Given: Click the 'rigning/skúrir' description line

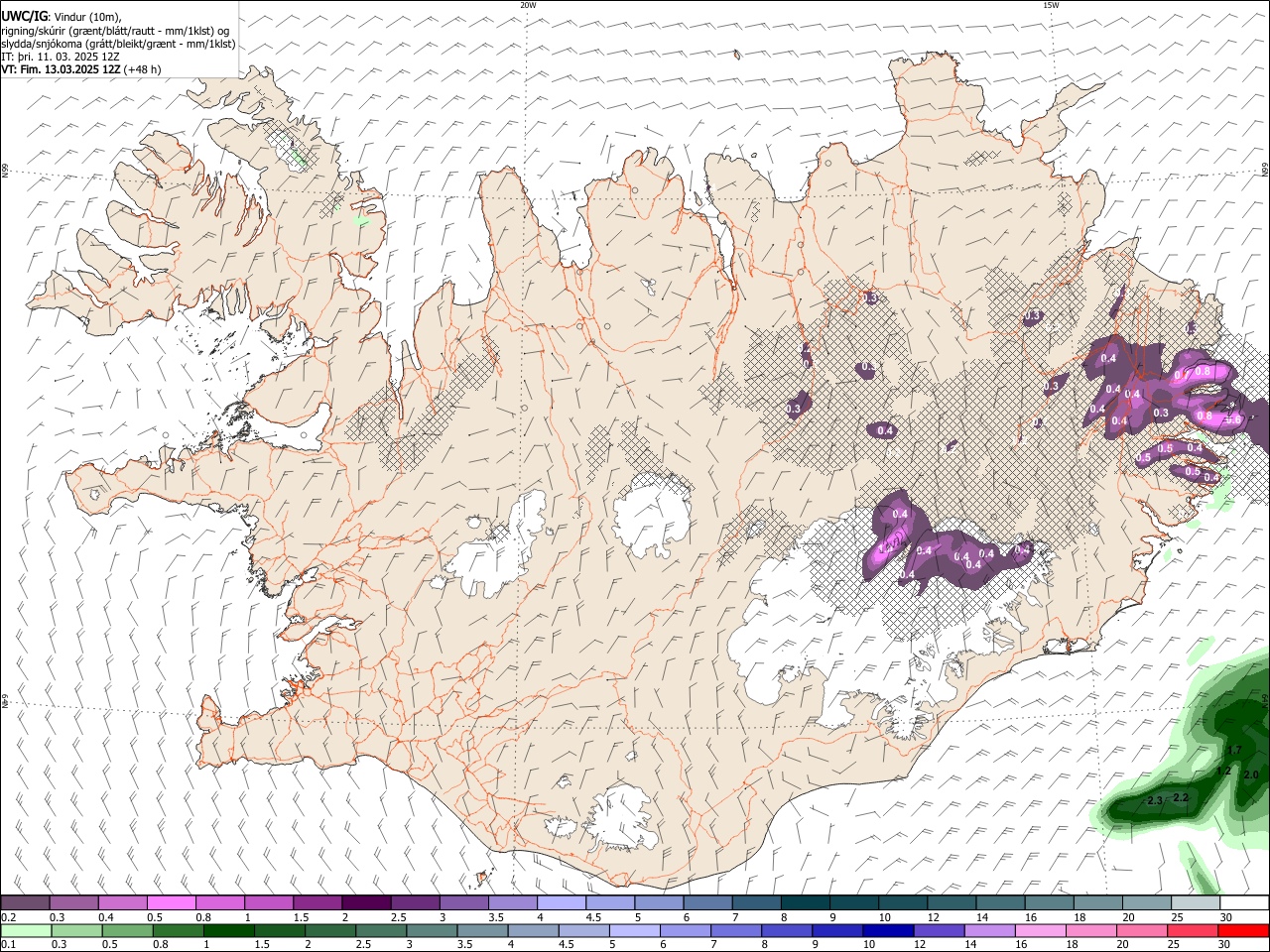Looking at the screenshot, I should pos(115,31).
